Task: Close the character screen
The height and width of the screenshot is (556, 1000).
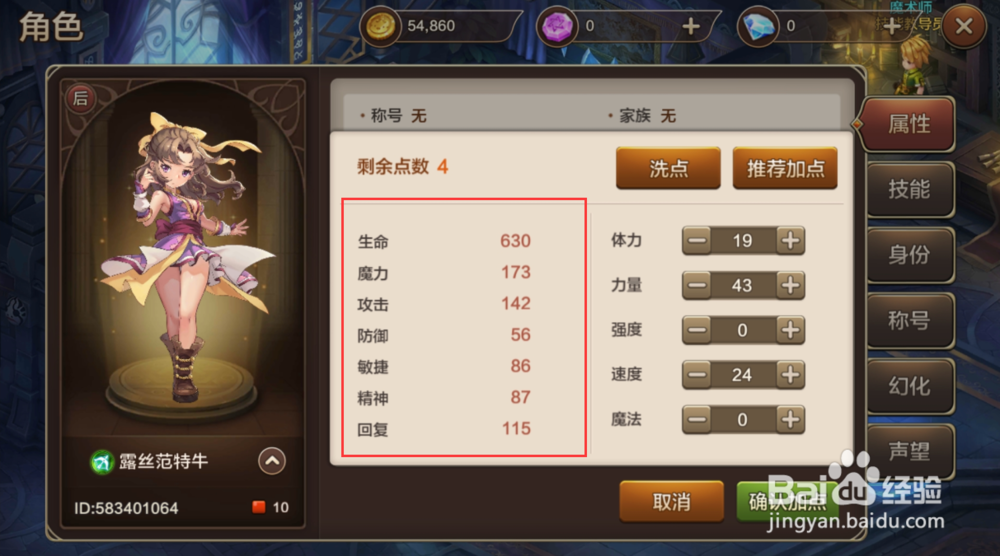Action: coord(964,27)
